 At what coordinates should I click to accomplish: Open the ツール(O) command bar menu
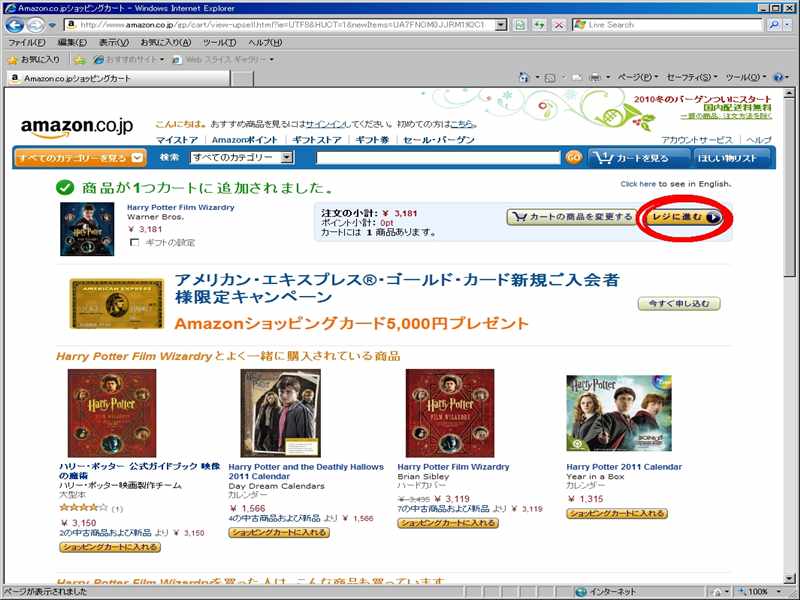[746, 78]
